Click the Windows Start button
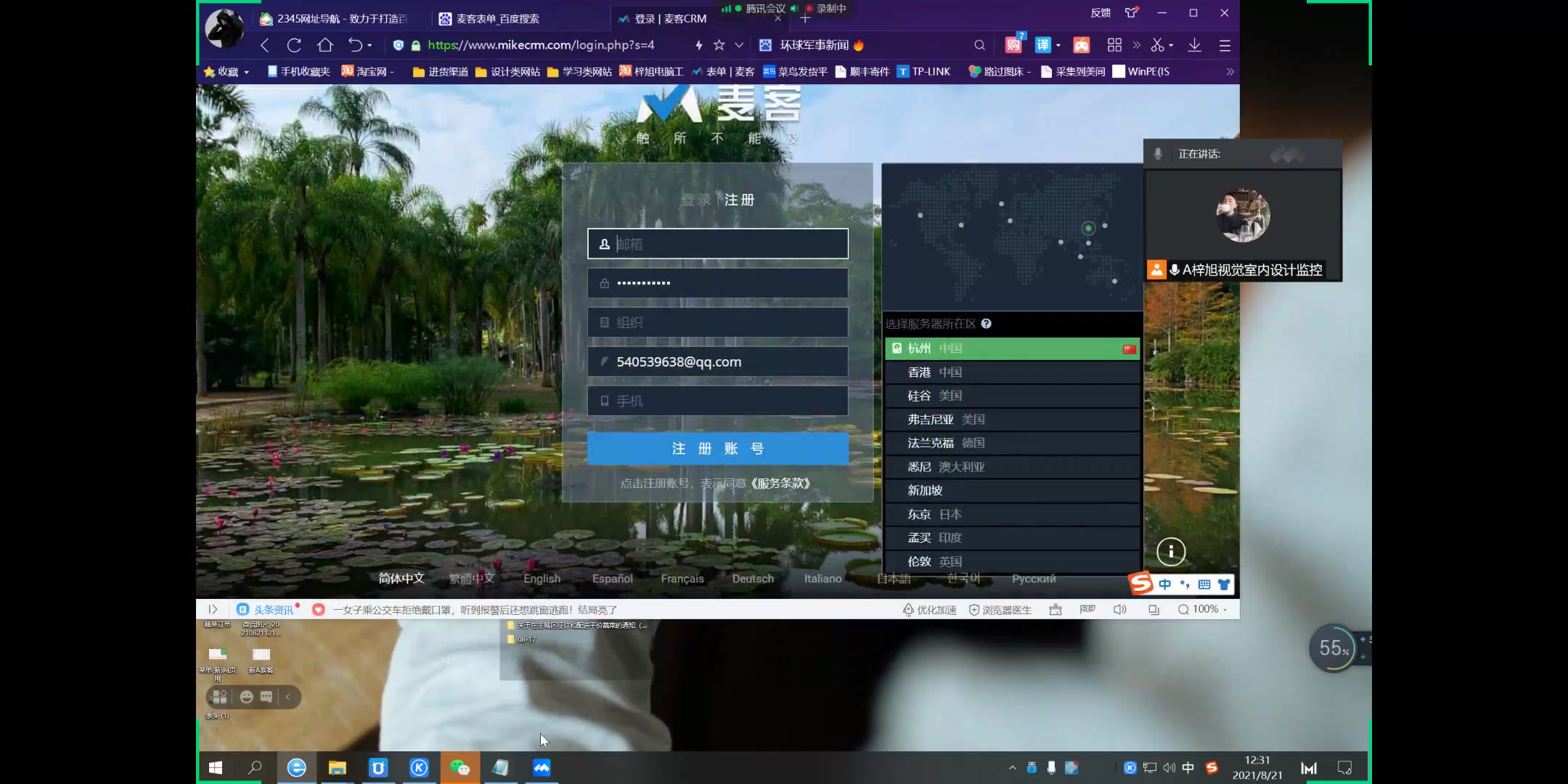 click(216, 767)
